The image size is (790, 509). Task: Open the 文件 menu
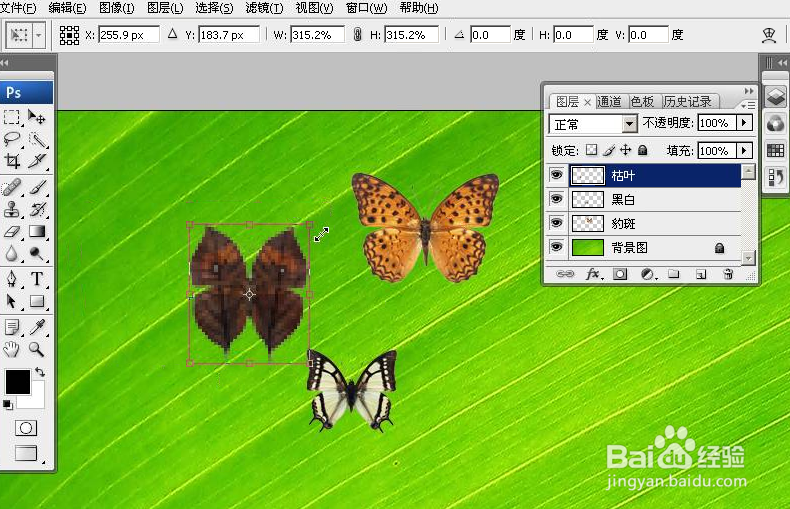tap(18, 8)
